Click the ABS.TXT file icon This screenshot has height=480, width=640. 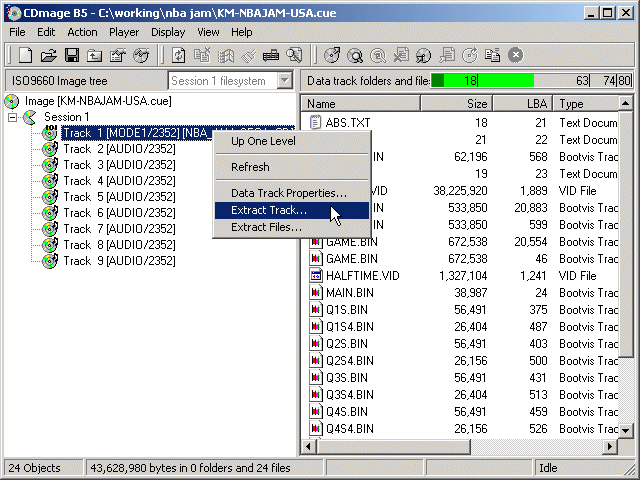[x=315, y=122]
